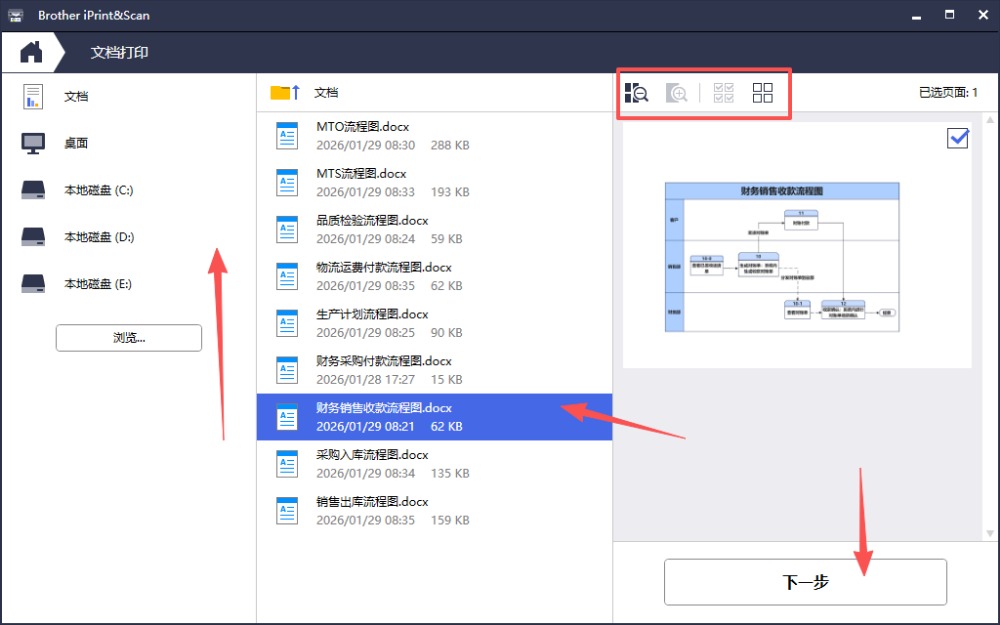Click the 下一步 button

(x=805, y=582)
